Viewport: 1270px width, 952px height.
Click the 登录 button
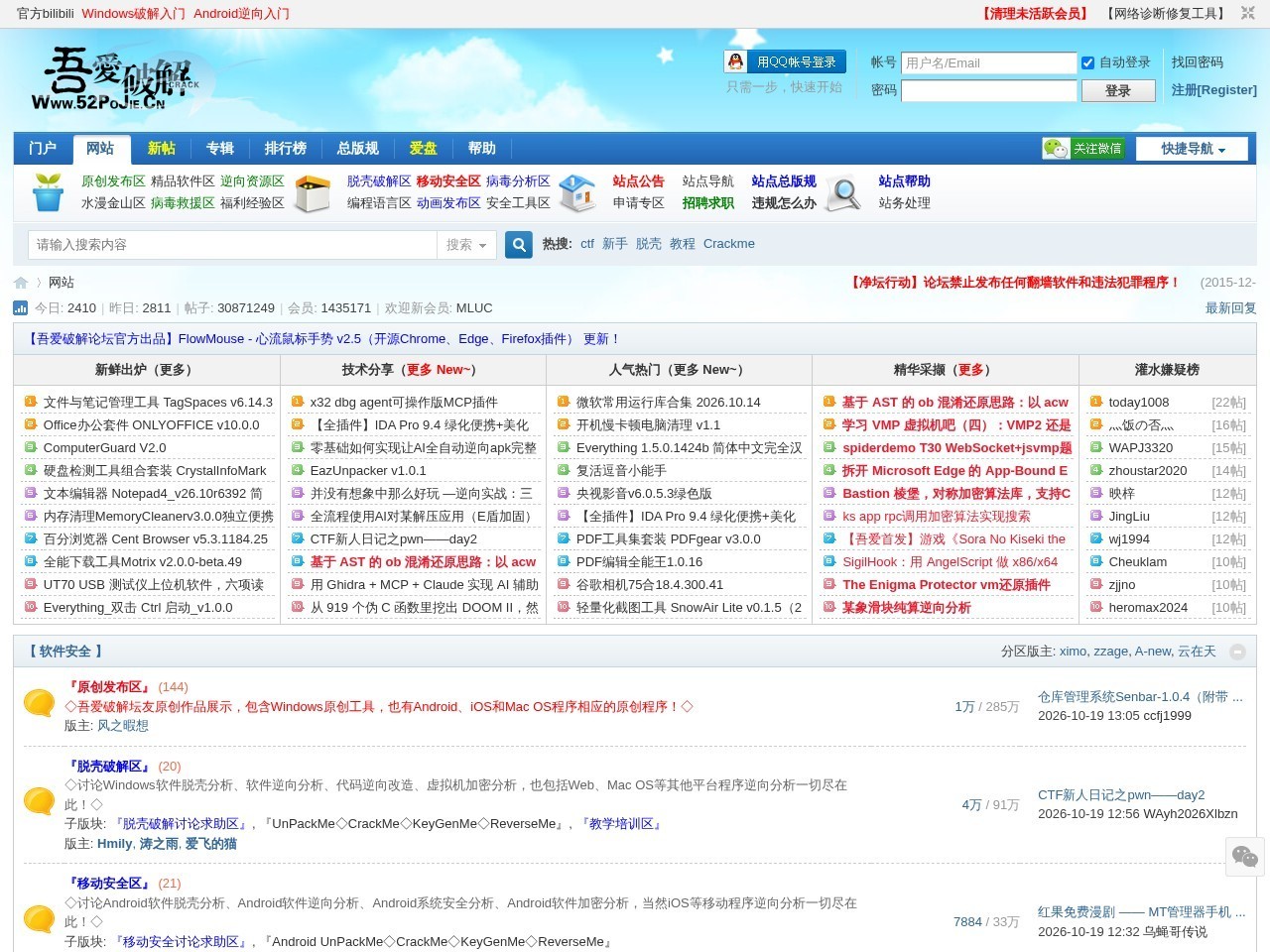tap(1117, 90)
